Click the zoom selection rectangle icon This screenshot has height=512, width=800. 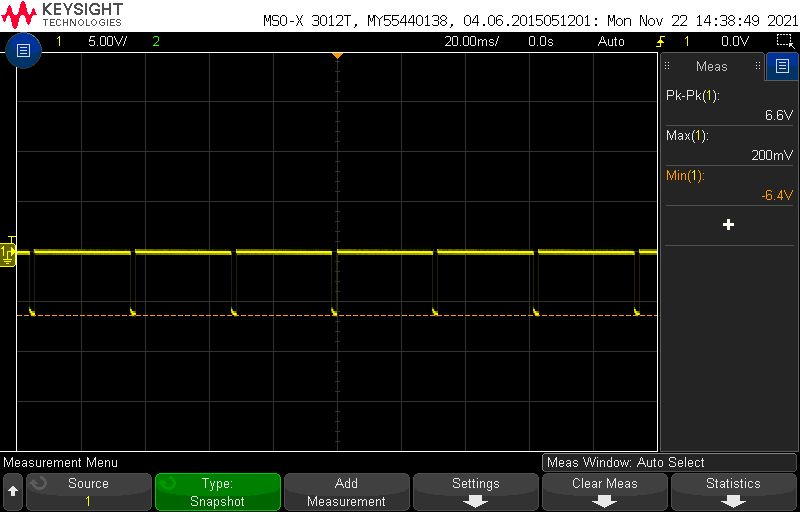[784, 41]
